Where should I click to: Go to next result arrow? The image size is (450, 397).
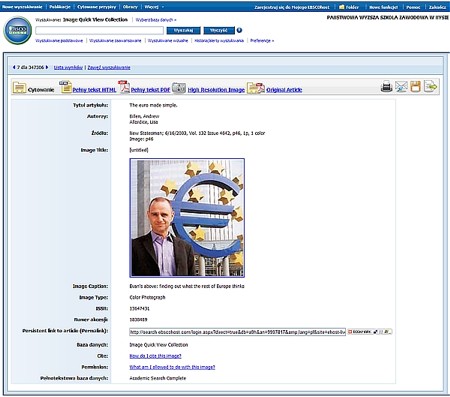pyautogui.click(x=47, y=67)
